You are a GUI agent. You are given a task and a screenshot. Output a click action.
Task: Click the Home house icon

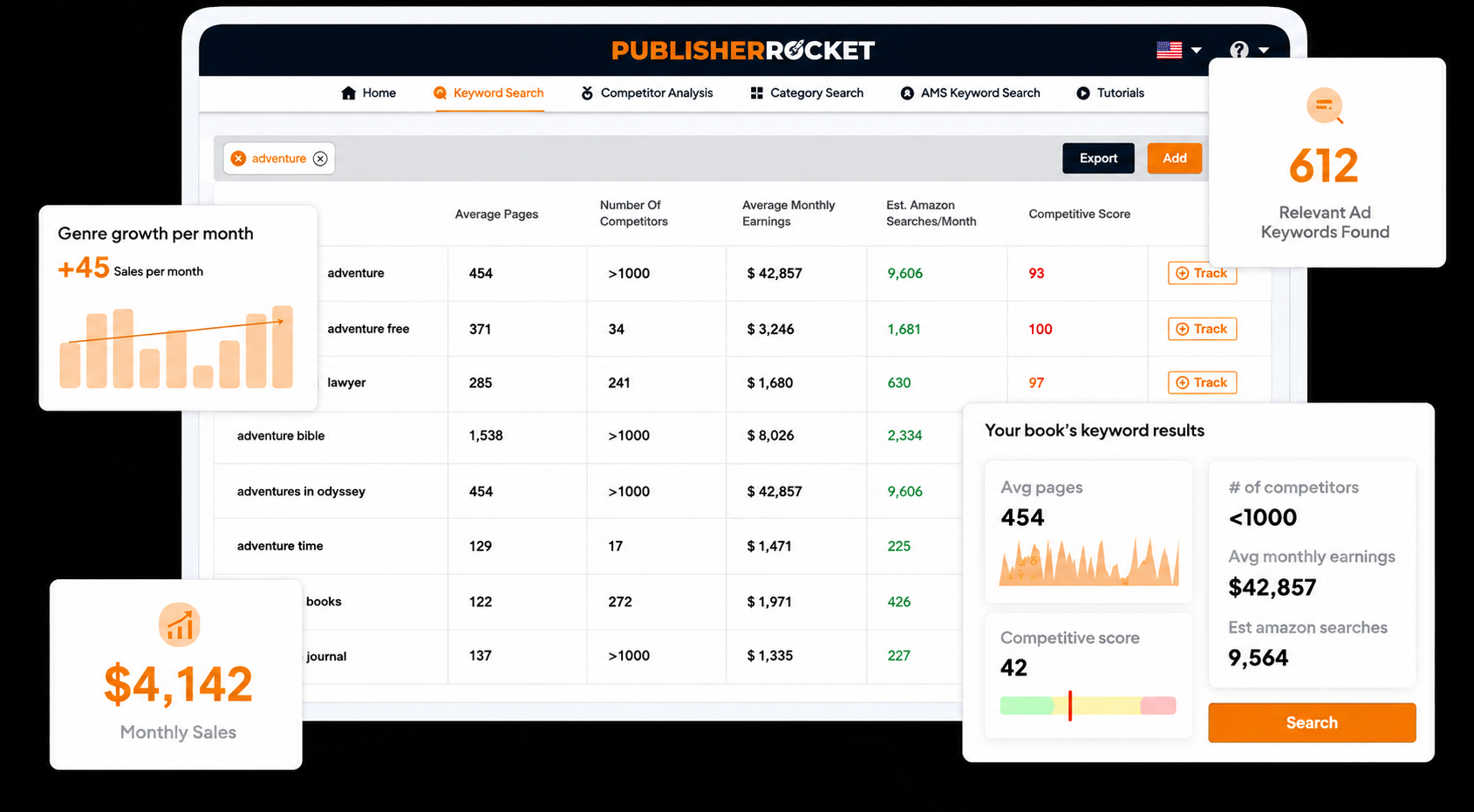349,93
